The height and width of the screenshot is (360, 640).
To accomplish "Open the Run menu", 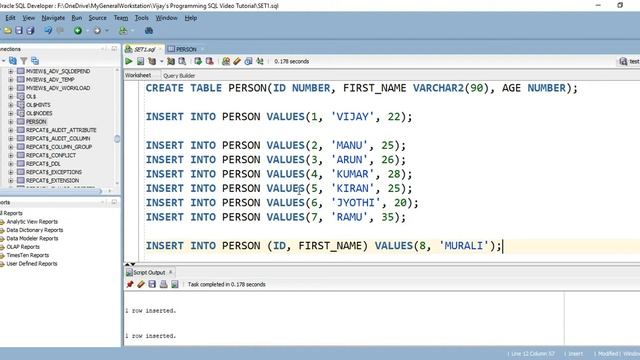I will click(76, 18).
